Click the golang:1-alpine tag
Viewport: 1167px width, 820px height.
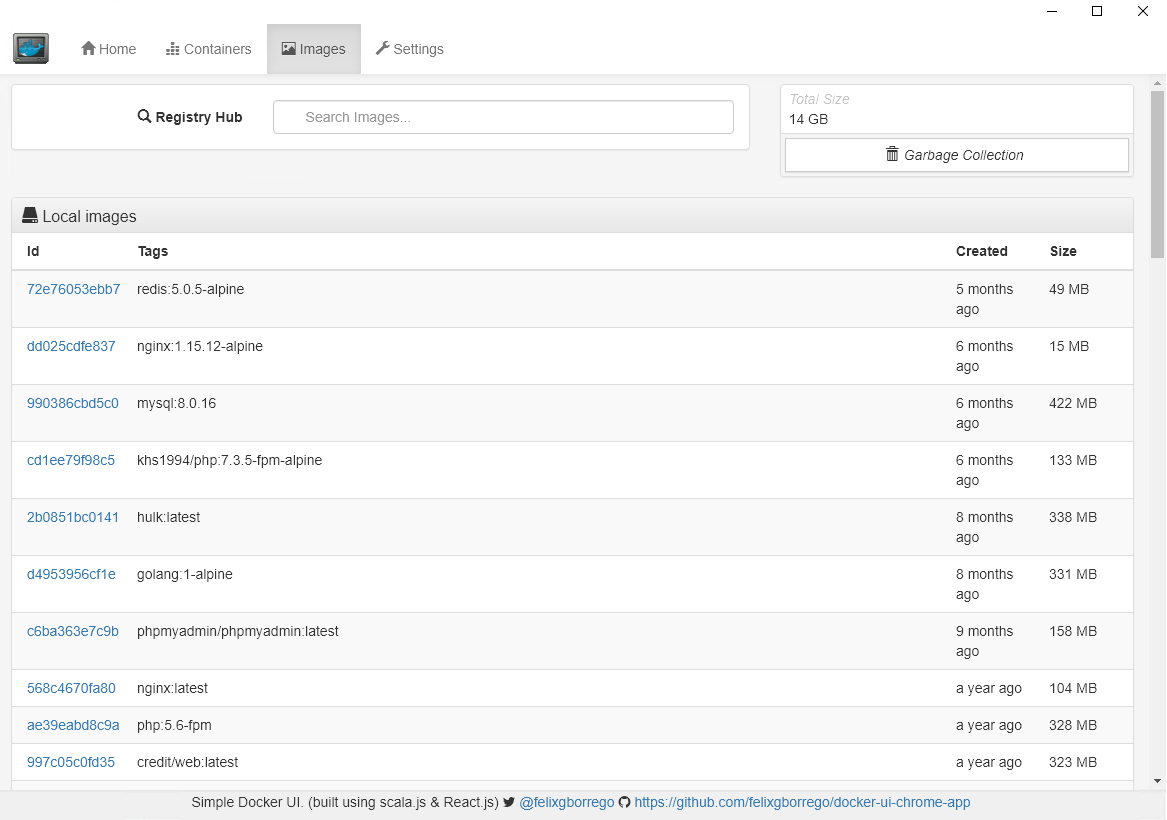click(x=185, y=574)
